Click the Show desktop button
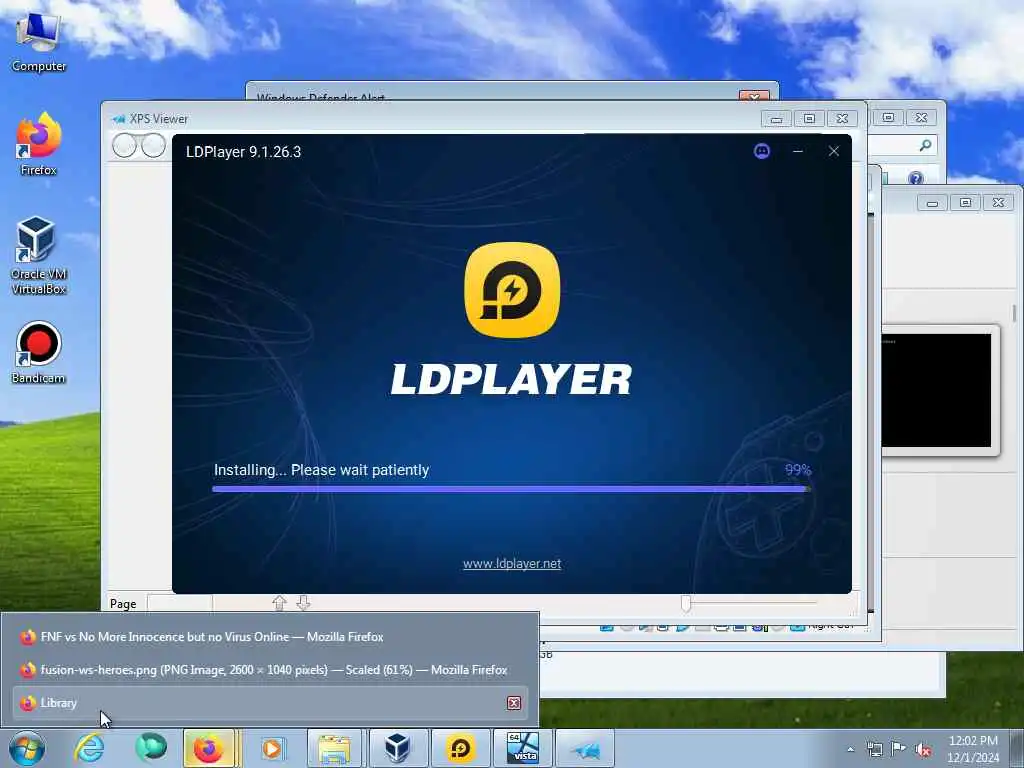Viewport: 1024px width, 768px height. tap(1018, 748)
